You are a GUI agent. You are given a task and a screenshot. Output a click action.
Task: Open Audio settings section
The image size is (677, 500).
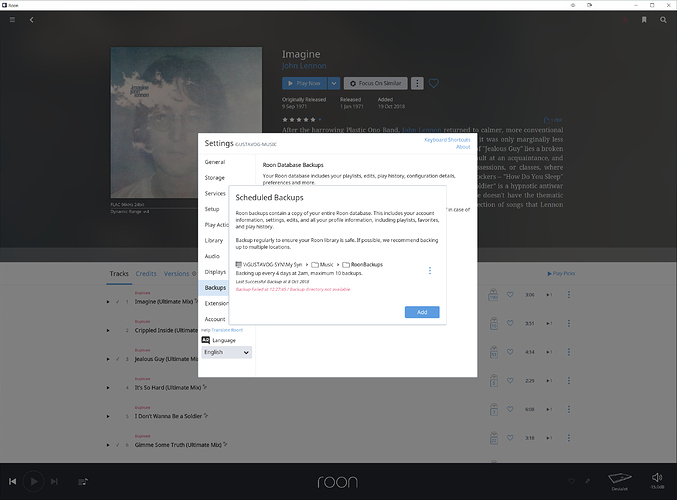212,256
